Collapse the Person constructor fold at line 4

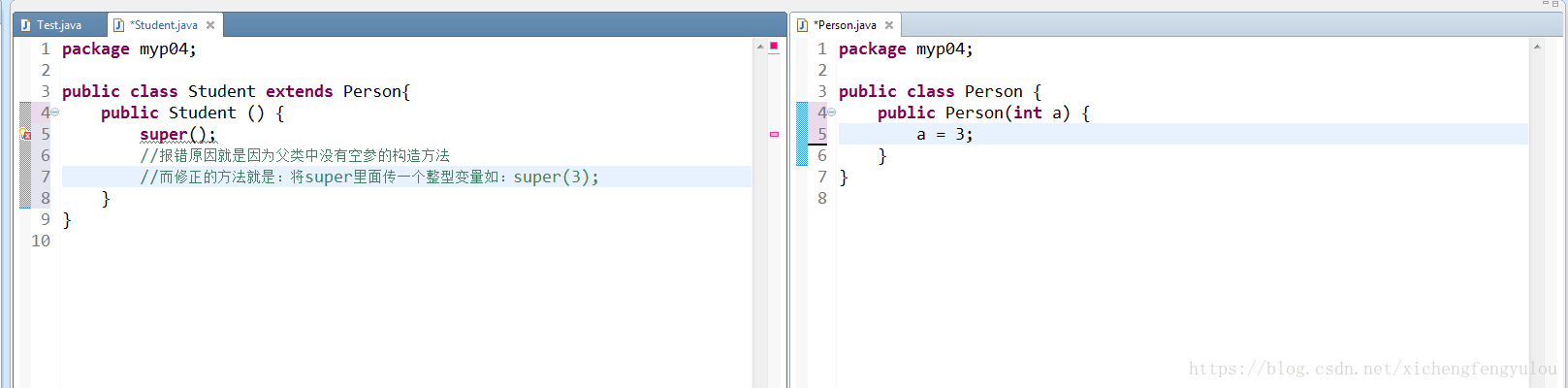tap(832, 113)
